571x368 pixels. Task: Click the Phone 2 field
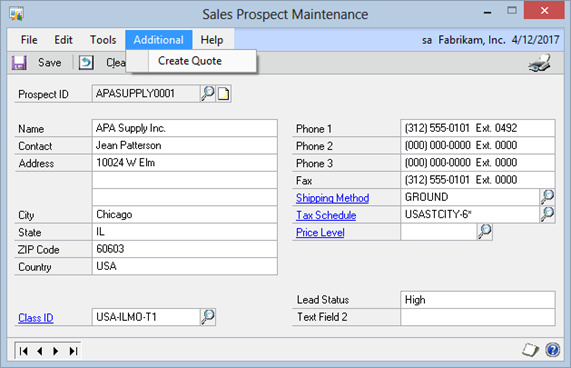(x=478, y=145)
